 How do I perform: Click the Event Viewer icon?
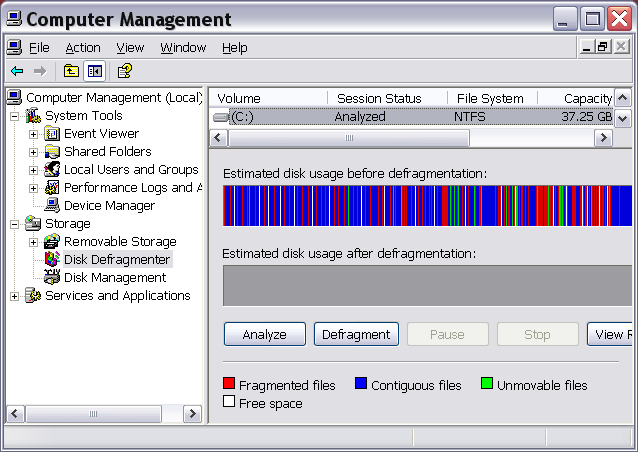tap(52, 133)
